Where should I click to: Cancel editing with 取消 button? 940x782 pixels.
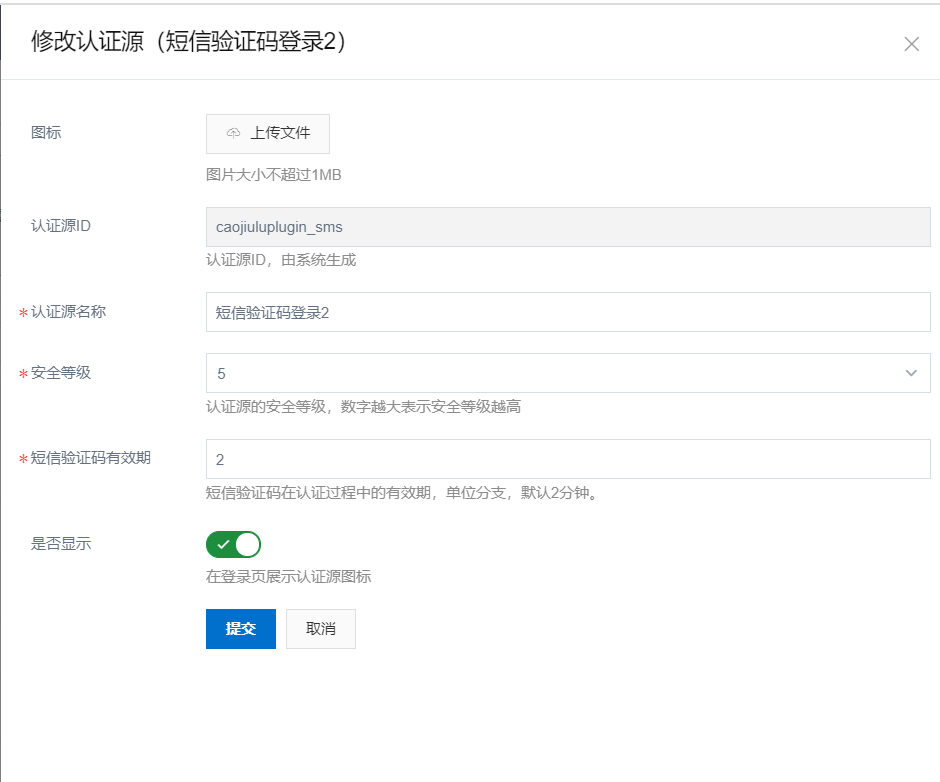(320, 629)
